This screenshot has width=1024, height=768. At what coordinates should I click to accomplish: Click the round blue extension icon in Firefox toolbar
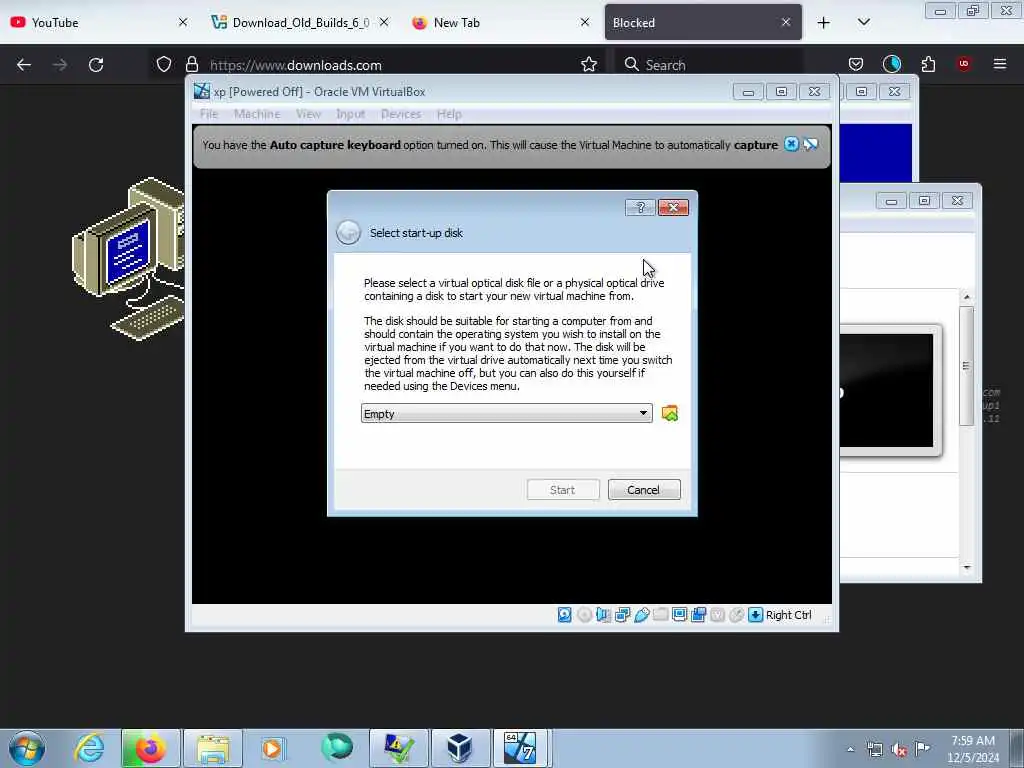(x=891, y=64)
